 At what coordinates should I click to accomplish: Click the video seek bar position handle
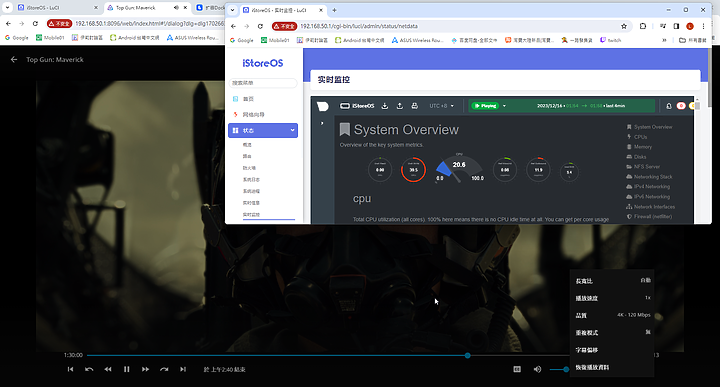(467, 355)
